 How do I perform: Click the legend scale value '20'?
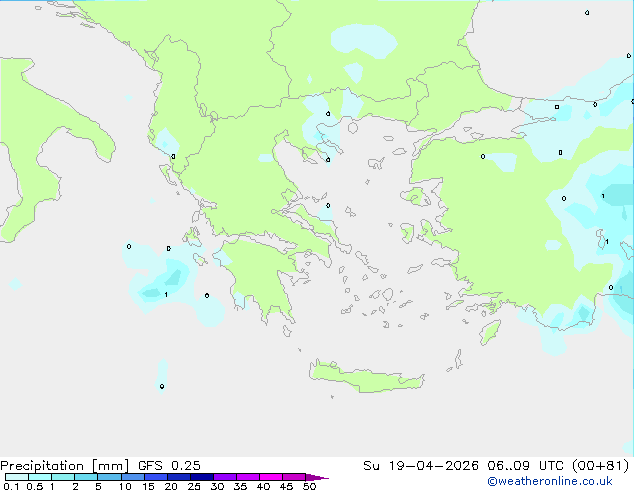coord(171,486)
